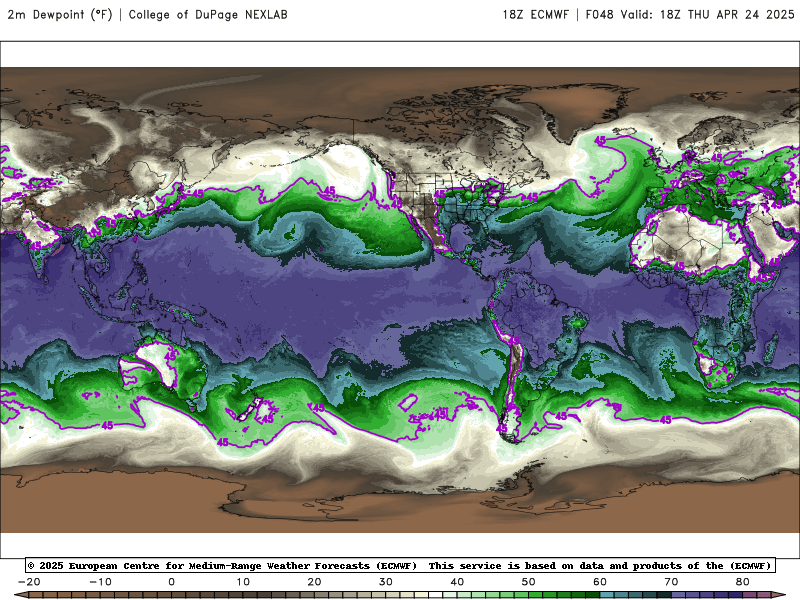Viewport: 800px width, 600px height.
Task: Click the 80 colorbar label
Action: click(743, 582)
